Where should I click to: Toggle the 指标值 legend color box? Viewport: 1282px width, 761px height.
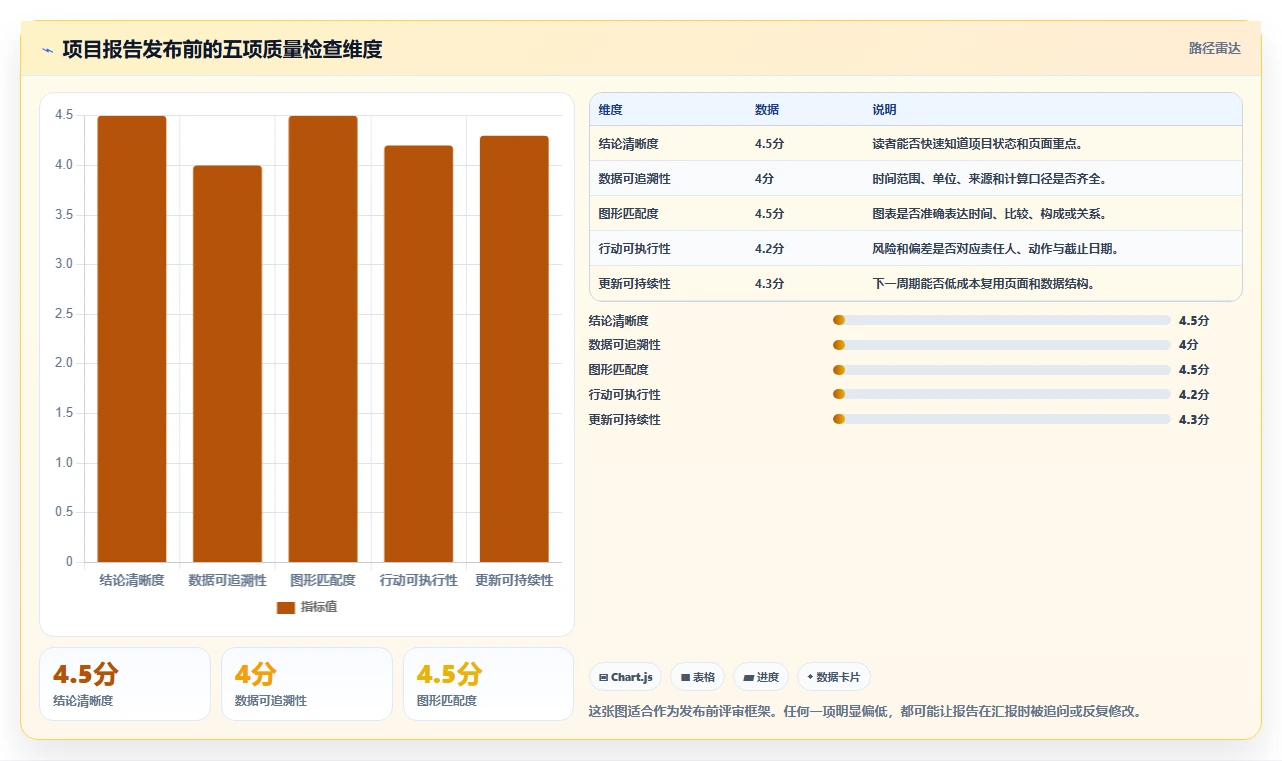click(286, 607)
